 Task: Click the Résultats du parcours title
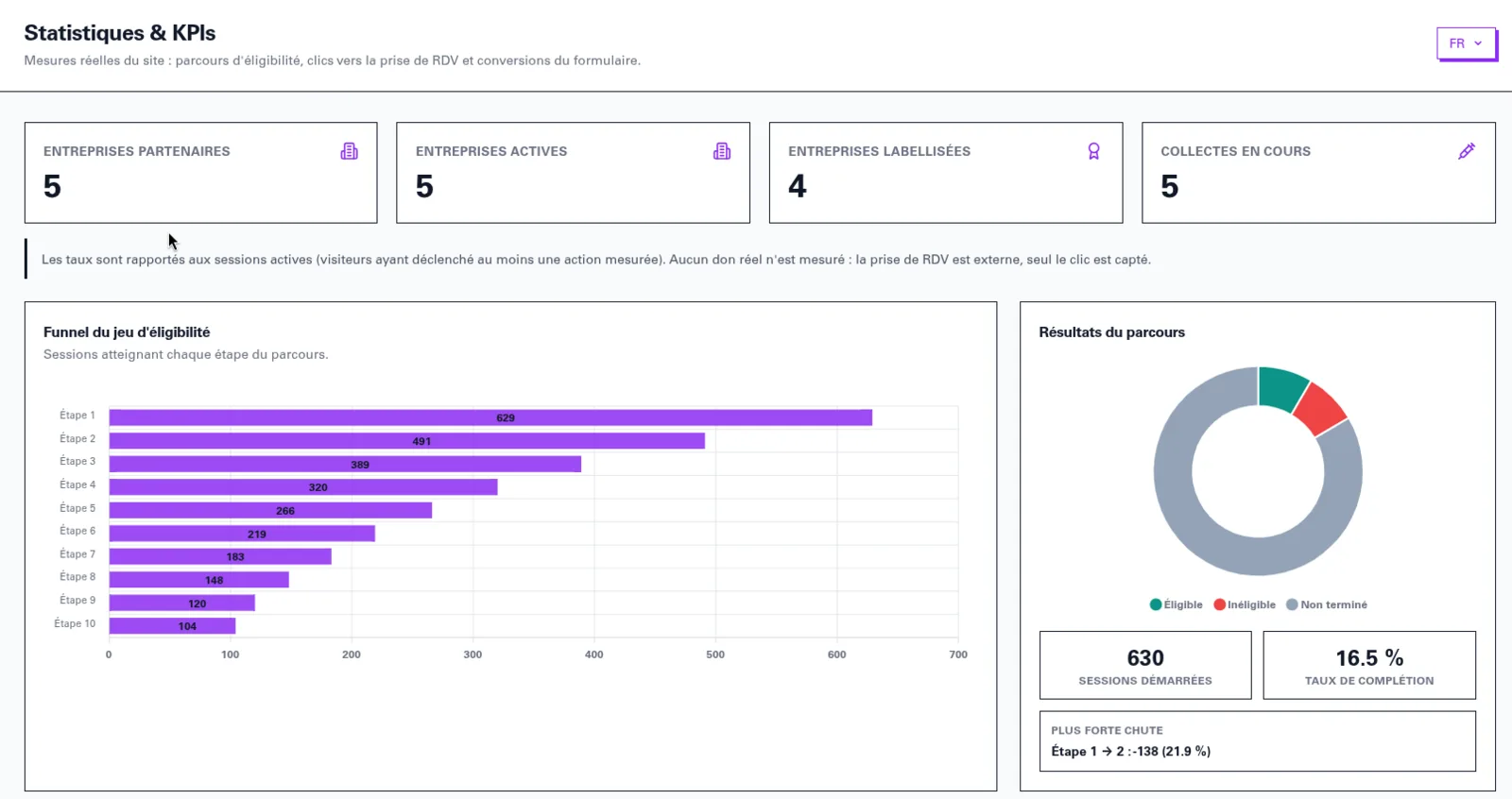(1112, 332)
